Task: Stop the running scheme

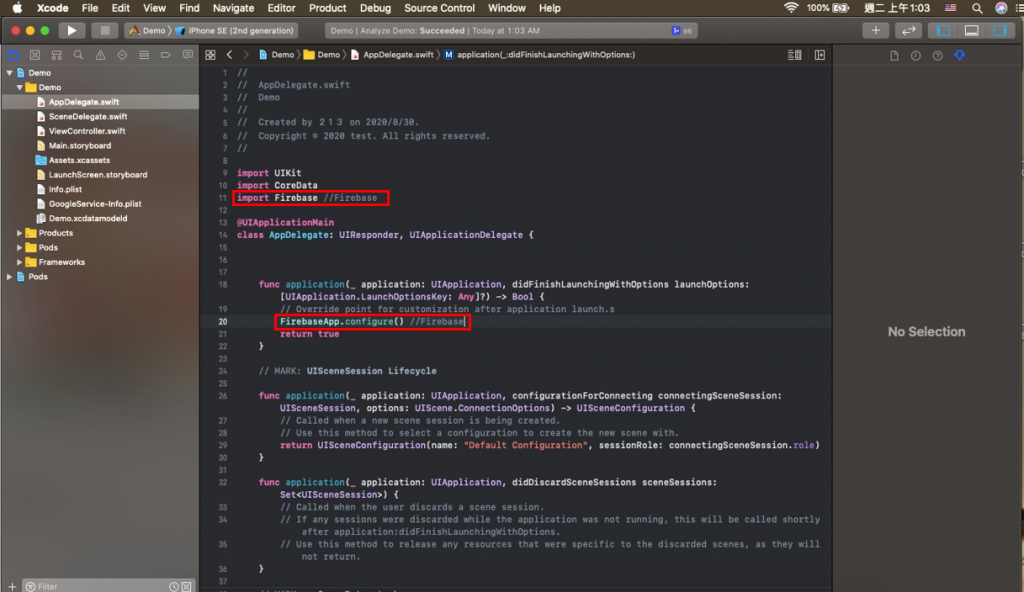Action: [x=104, y=30]
